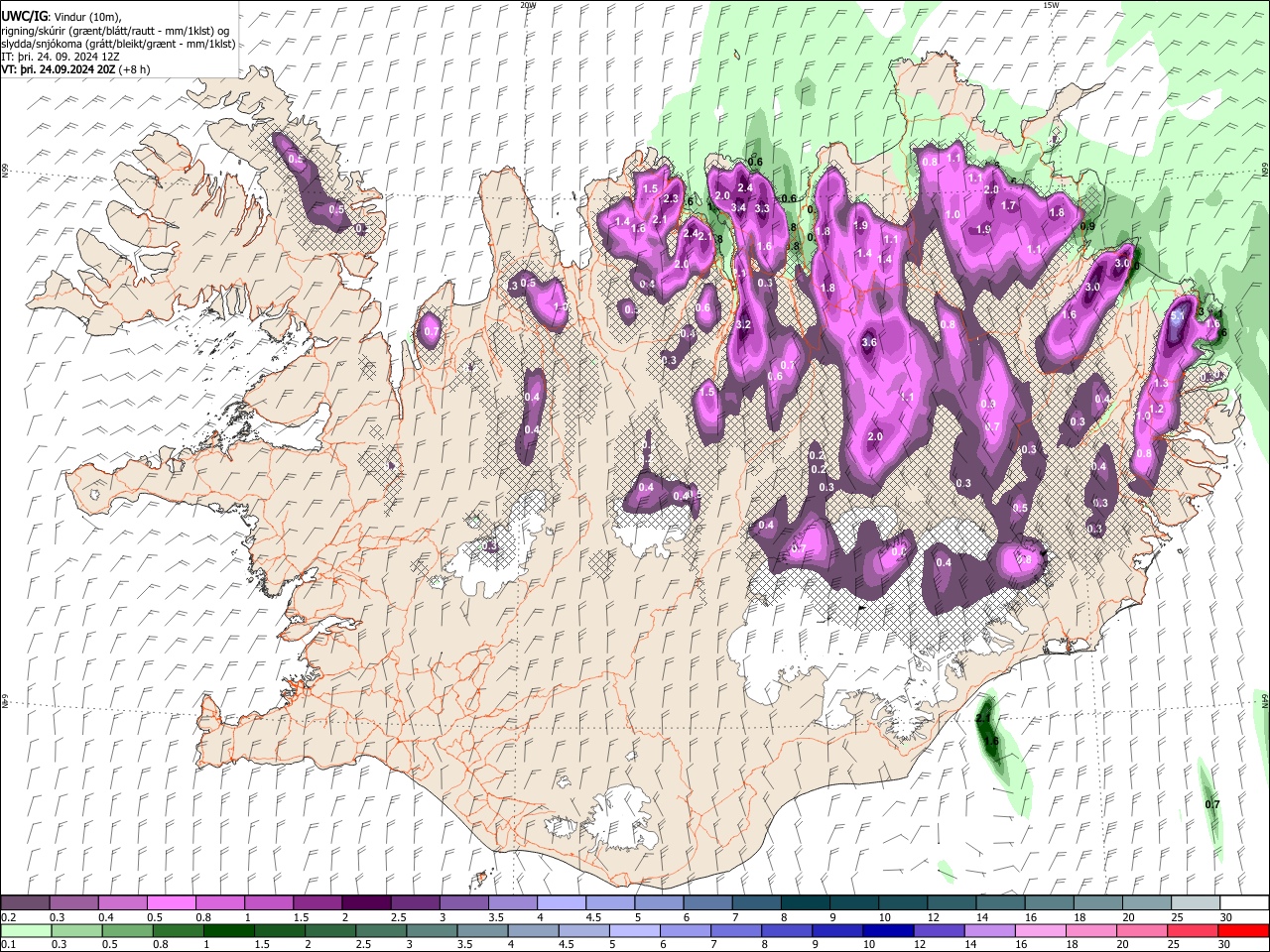
Task: Click the UWC/IG title text
Action: click(24, 17)
